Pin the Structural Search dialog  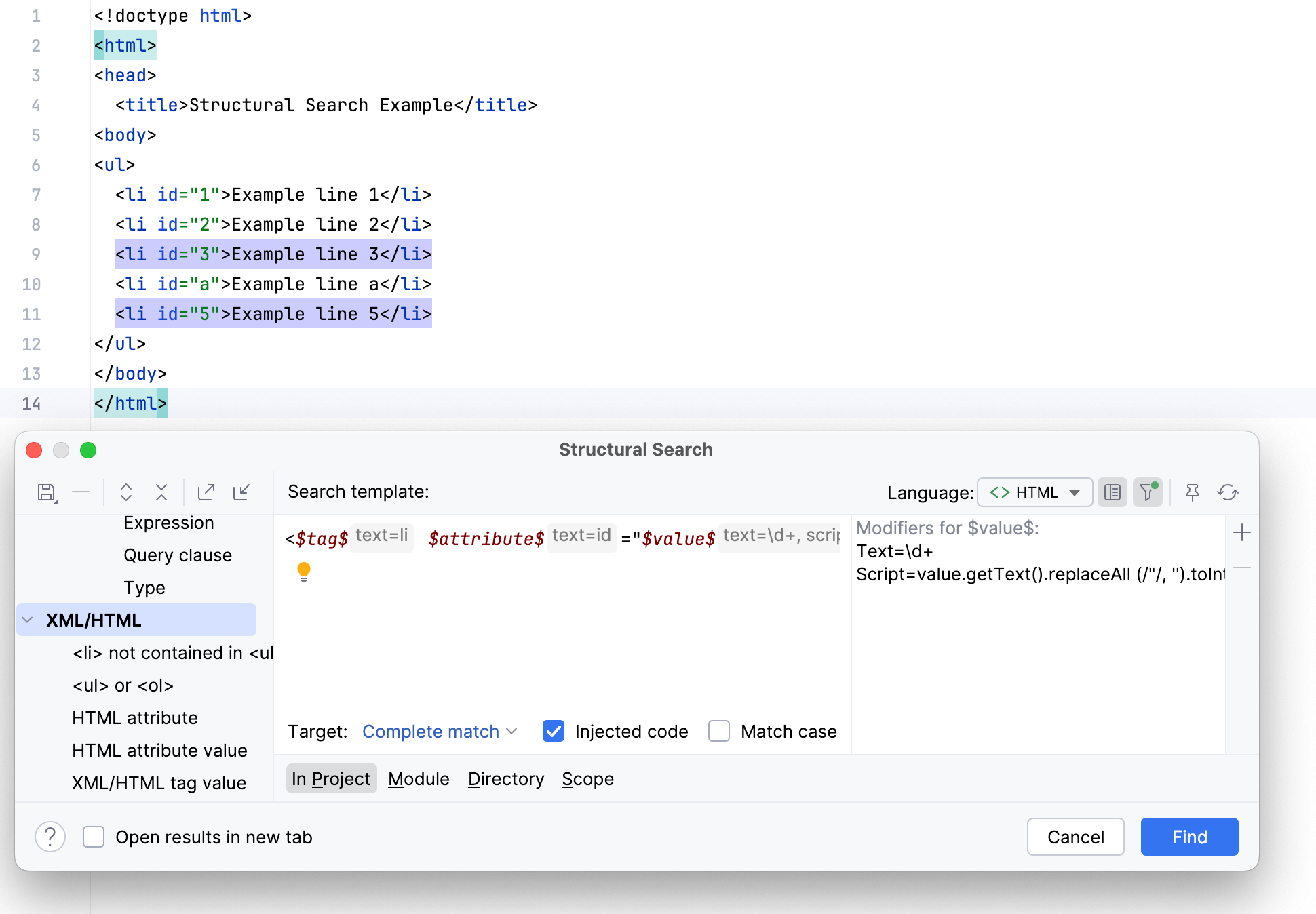(x=1192, y=492)
